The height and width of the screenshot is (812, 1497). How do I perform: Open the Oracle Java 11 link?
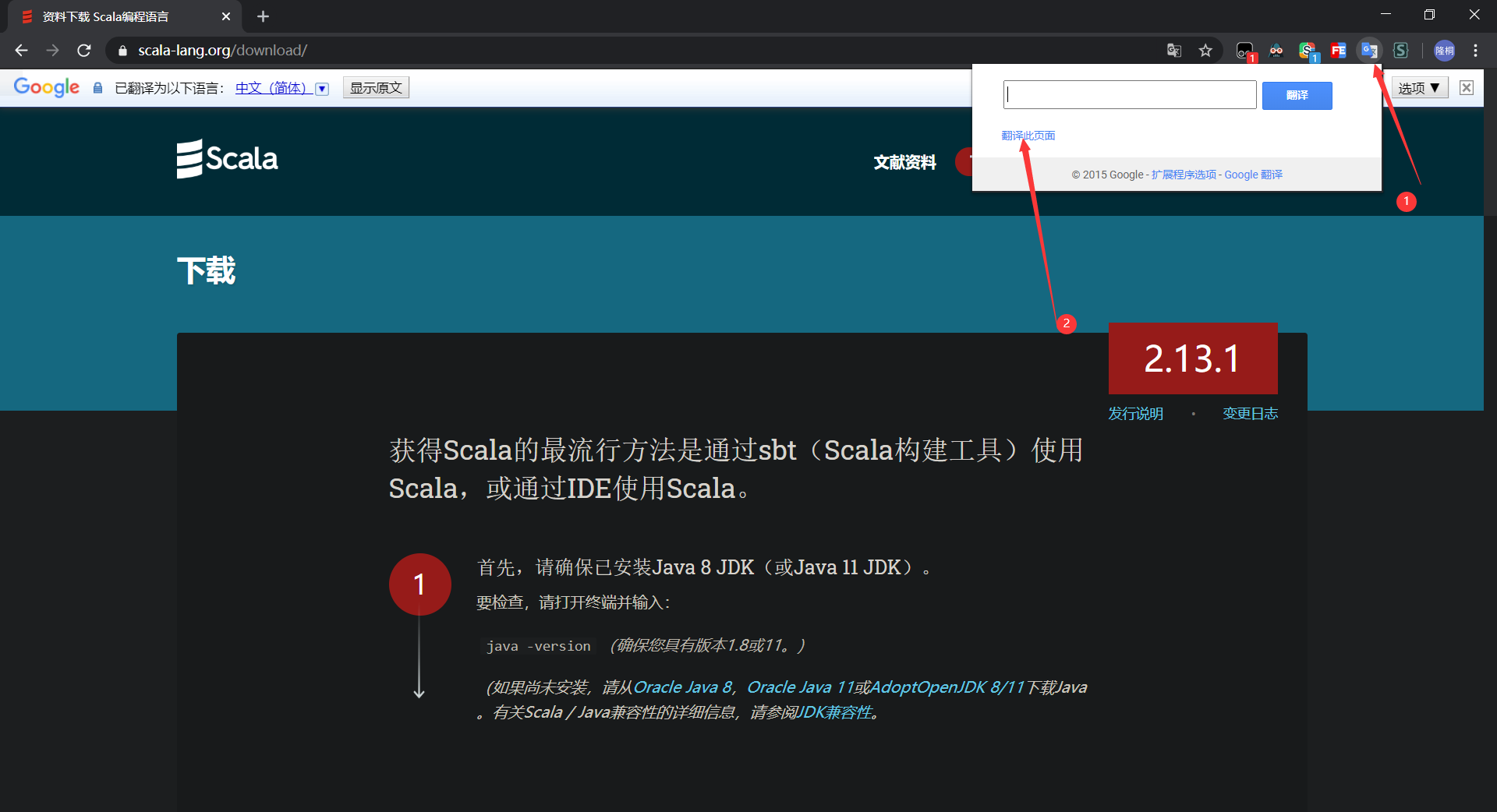(800, 687)
